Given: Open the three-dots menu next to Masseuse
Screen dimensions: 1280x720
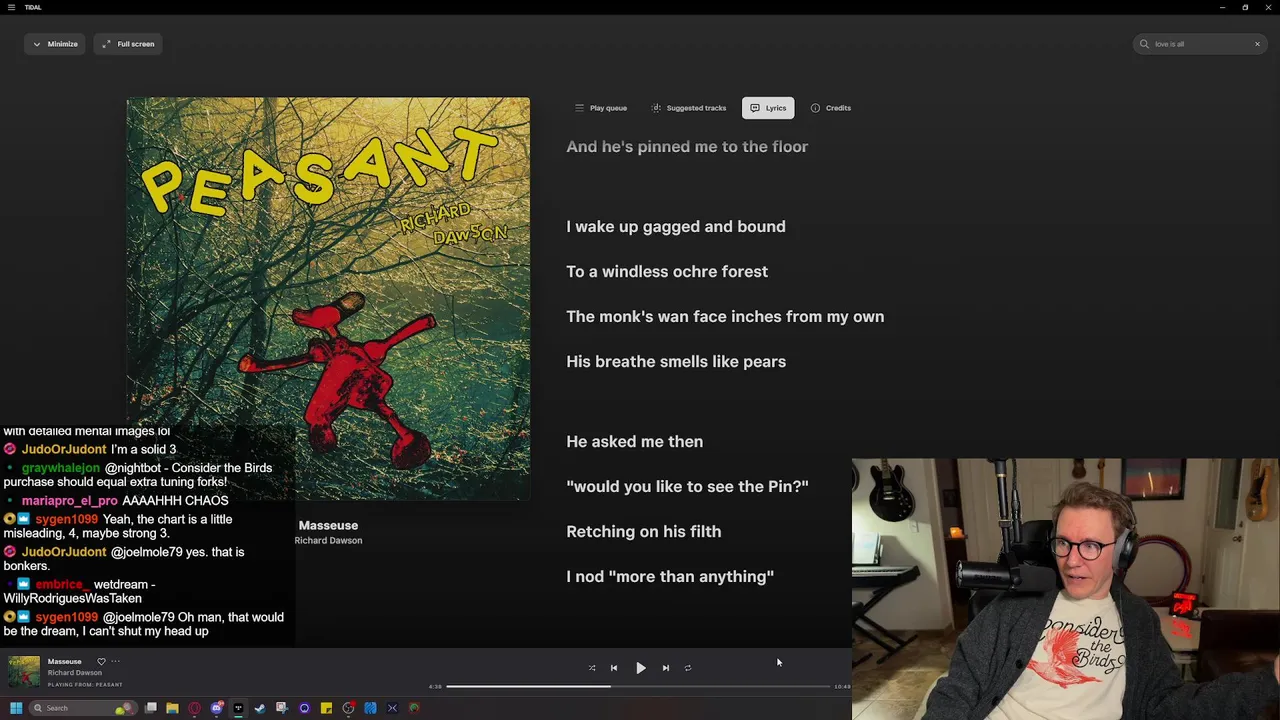Looking at the screenshot, I should pyautogui.click(x=115, y=661).
